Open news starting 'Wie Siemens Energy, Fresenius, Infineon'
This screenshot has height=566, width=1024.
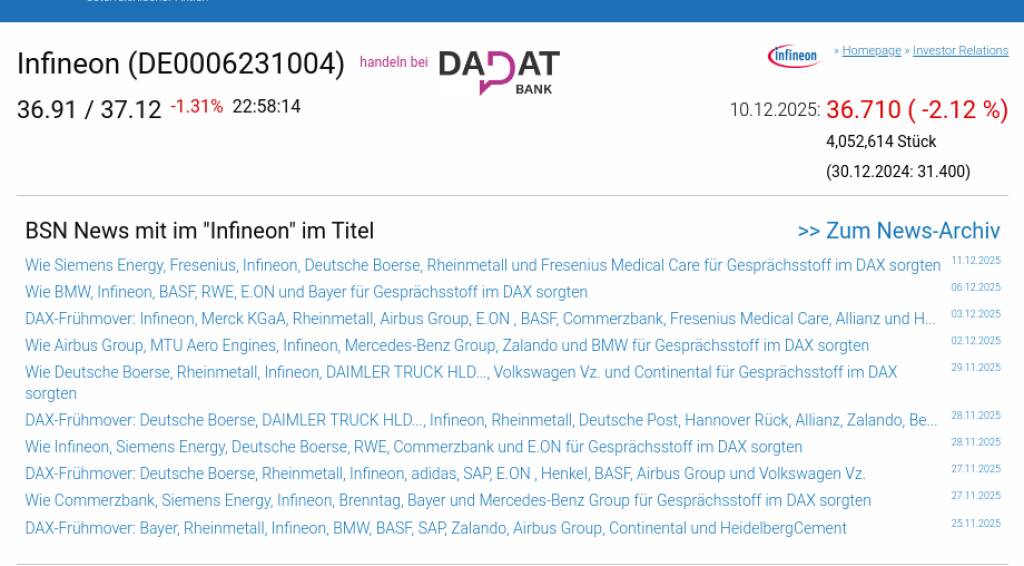[482, 266]
